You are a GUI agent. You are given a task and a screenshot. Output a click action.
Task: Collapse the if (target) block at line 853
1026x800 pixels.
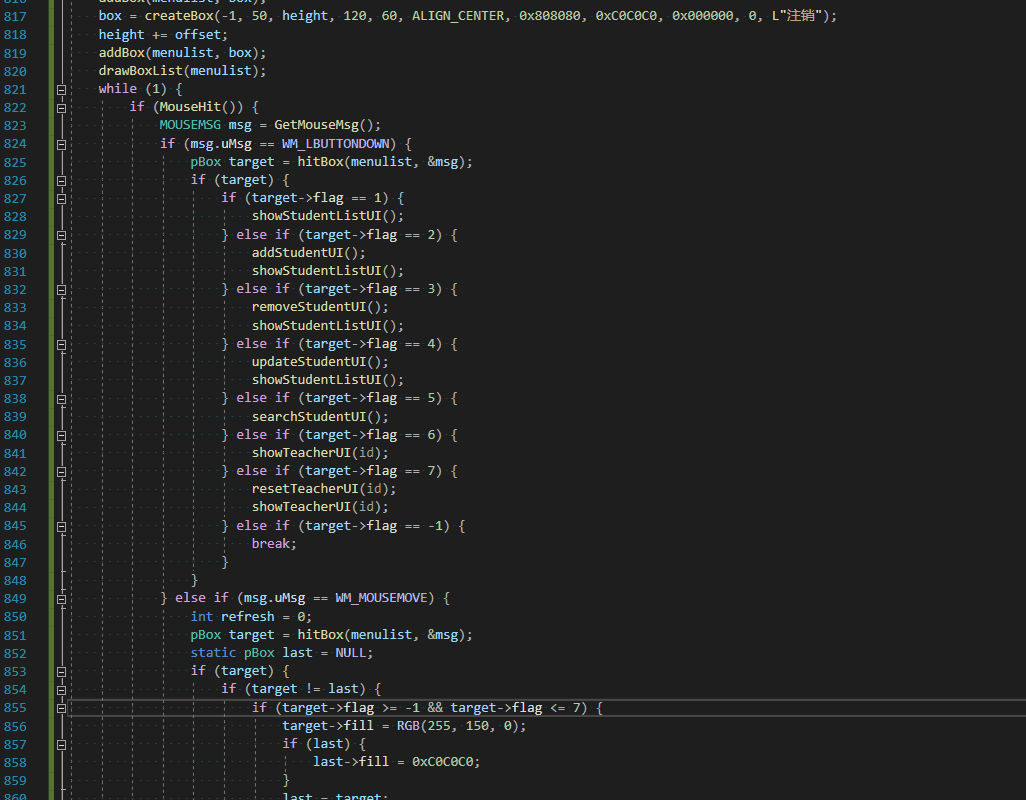(62, 672)
